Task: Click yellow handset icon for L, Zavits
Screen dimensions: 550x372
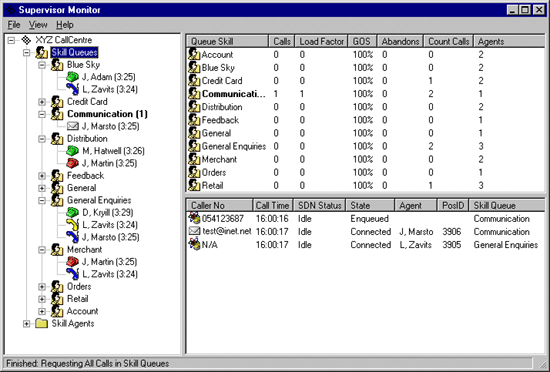Action: click(x=72, y=225)
